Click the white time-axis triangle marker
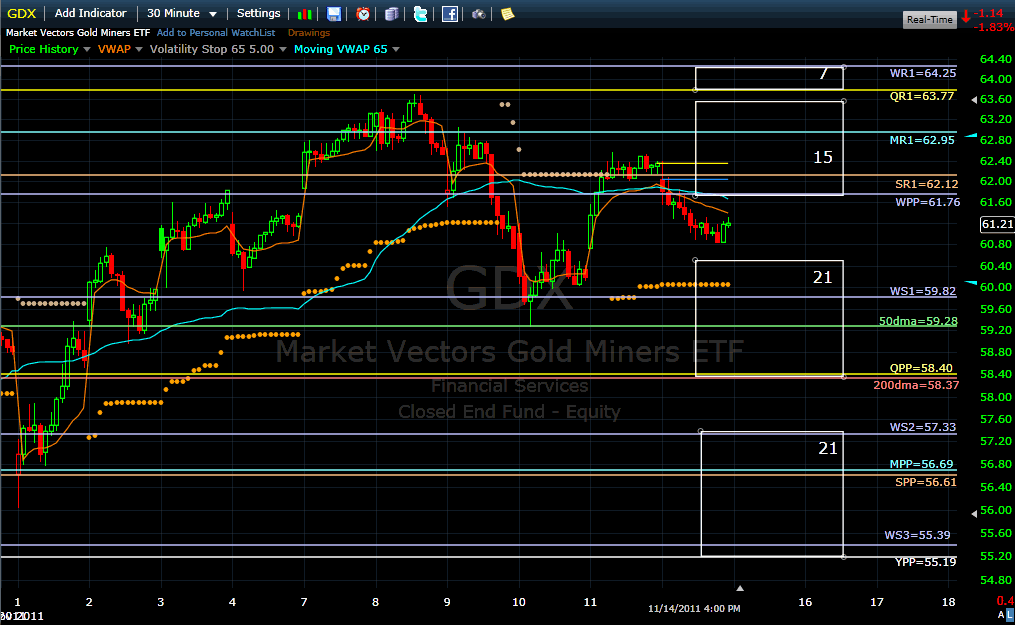 [740, 589]
